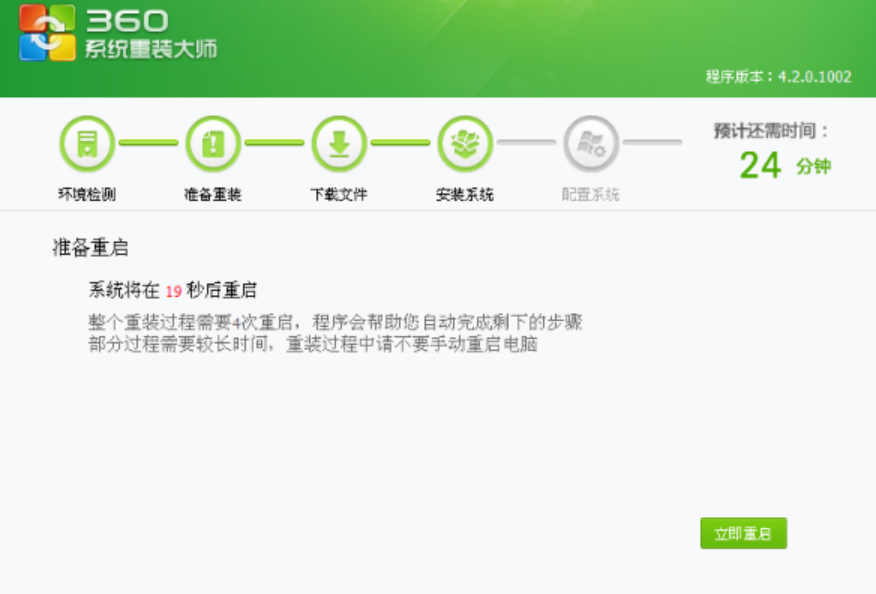Click the 系统重装大师 title text

coord(151,49)
